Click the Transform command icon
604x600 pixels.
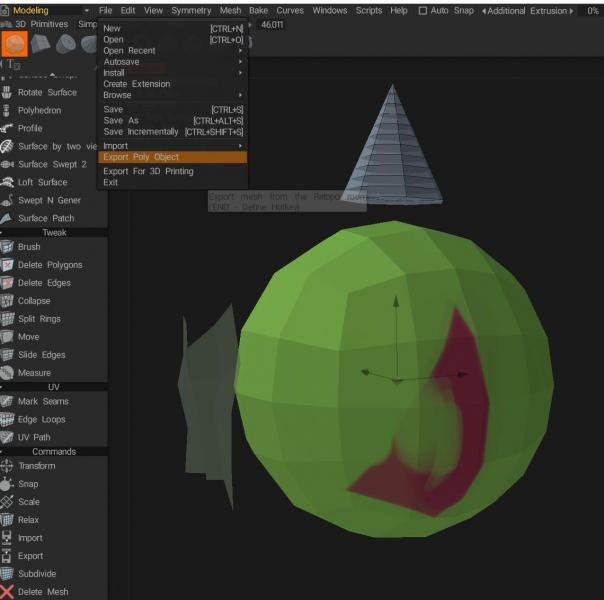7,466
